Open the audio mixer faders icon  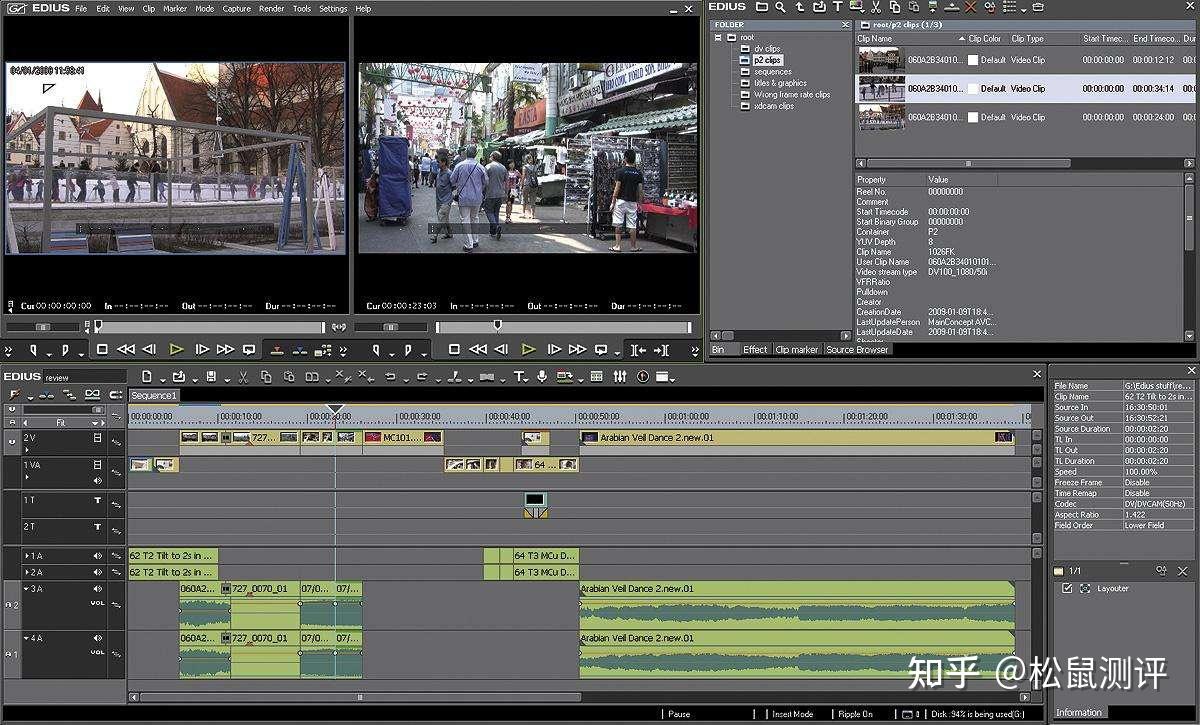621,375
